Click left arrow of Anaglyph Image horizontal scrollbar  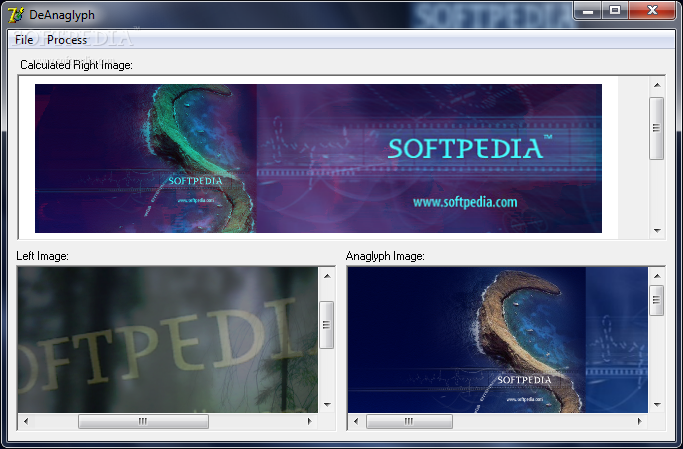(x=356, y=421)
